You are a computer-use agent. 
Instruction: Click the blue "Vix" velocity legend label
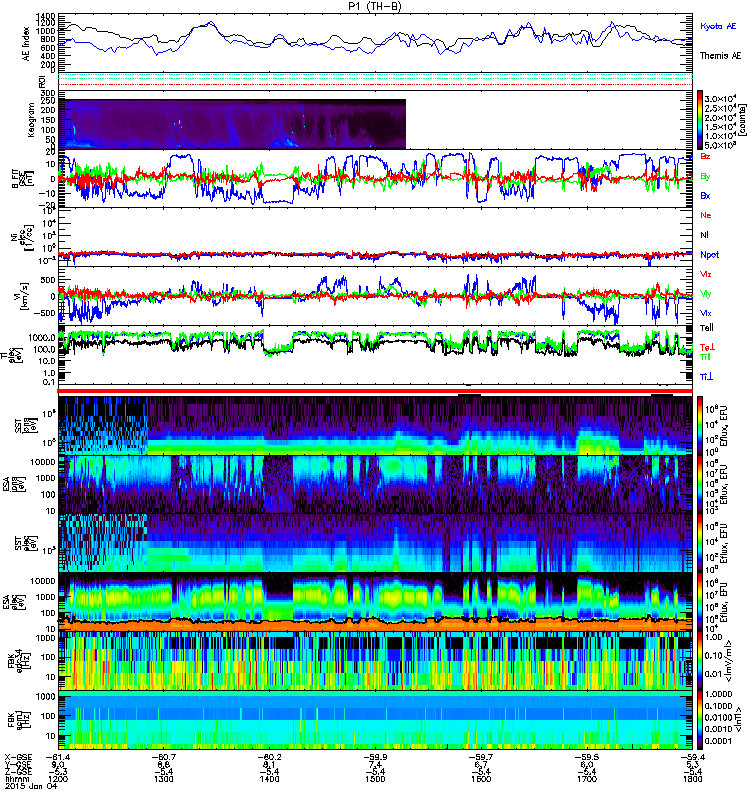(706, 313)
